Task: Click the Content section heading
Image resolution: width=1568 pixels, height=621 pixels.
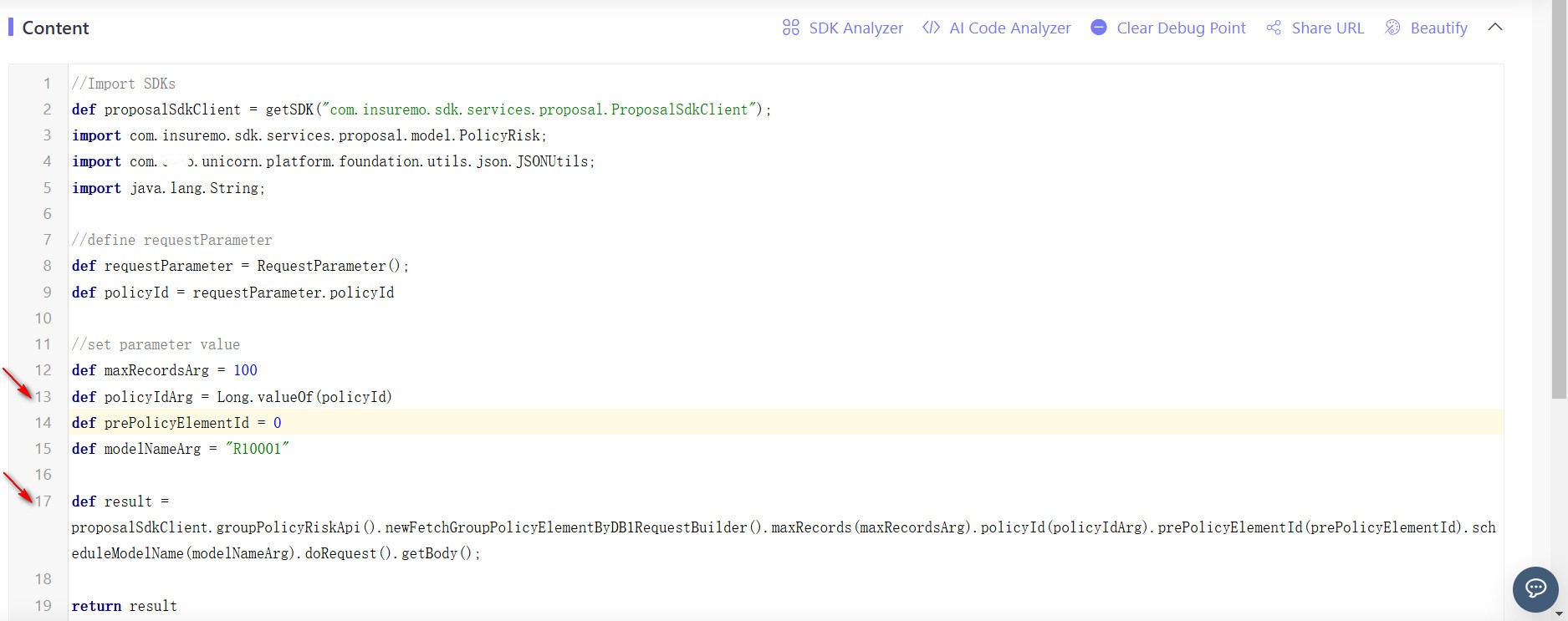Action: (55, 28)
